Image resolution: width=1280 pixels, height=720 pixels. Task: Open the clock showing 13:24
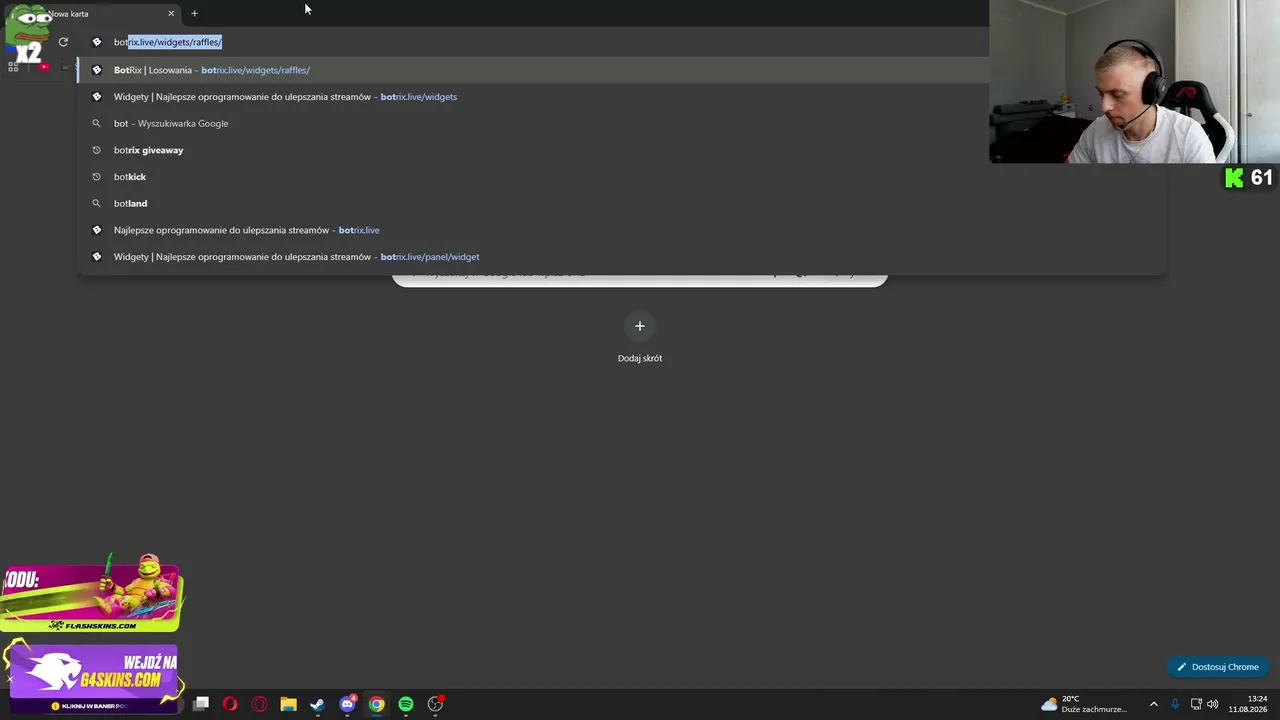click(1250, 704)
